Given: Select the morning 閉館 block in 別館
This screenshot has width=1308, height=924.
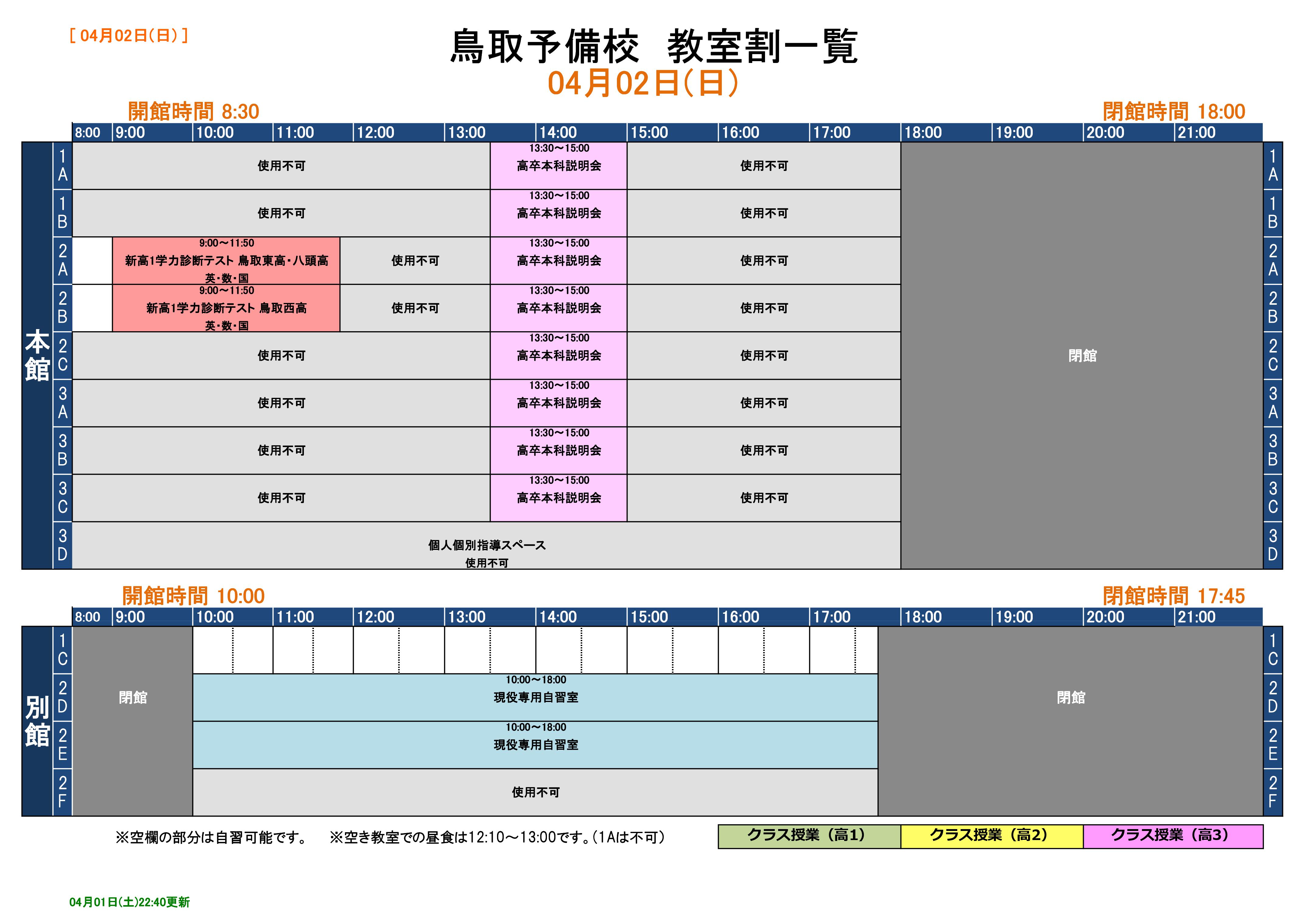Looking at the screenshot, I should coord(133,721).
